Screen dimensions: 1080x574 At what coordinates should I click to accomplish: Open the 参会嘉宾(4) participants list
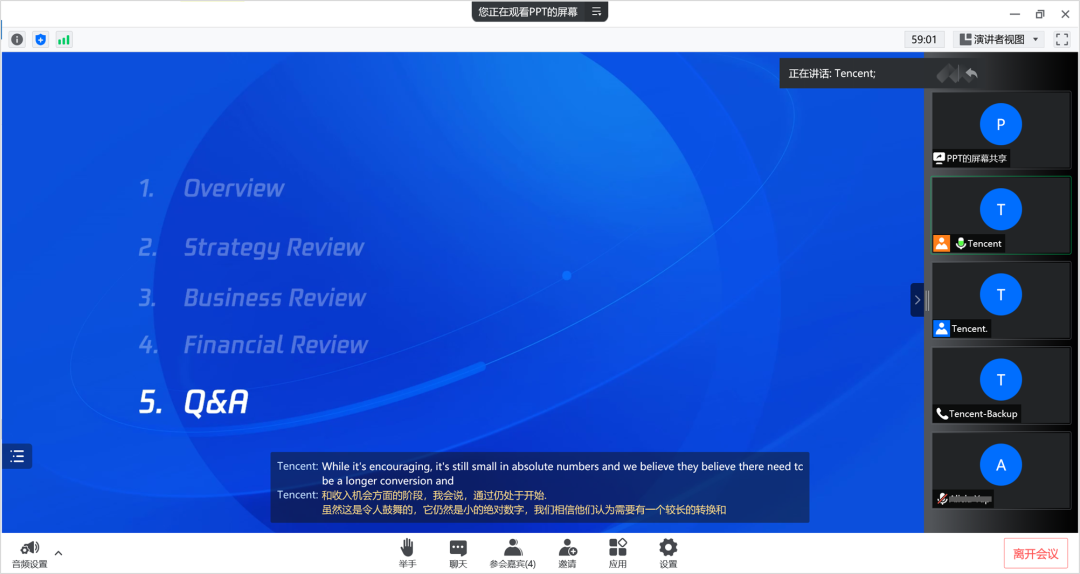pos(512,553)
